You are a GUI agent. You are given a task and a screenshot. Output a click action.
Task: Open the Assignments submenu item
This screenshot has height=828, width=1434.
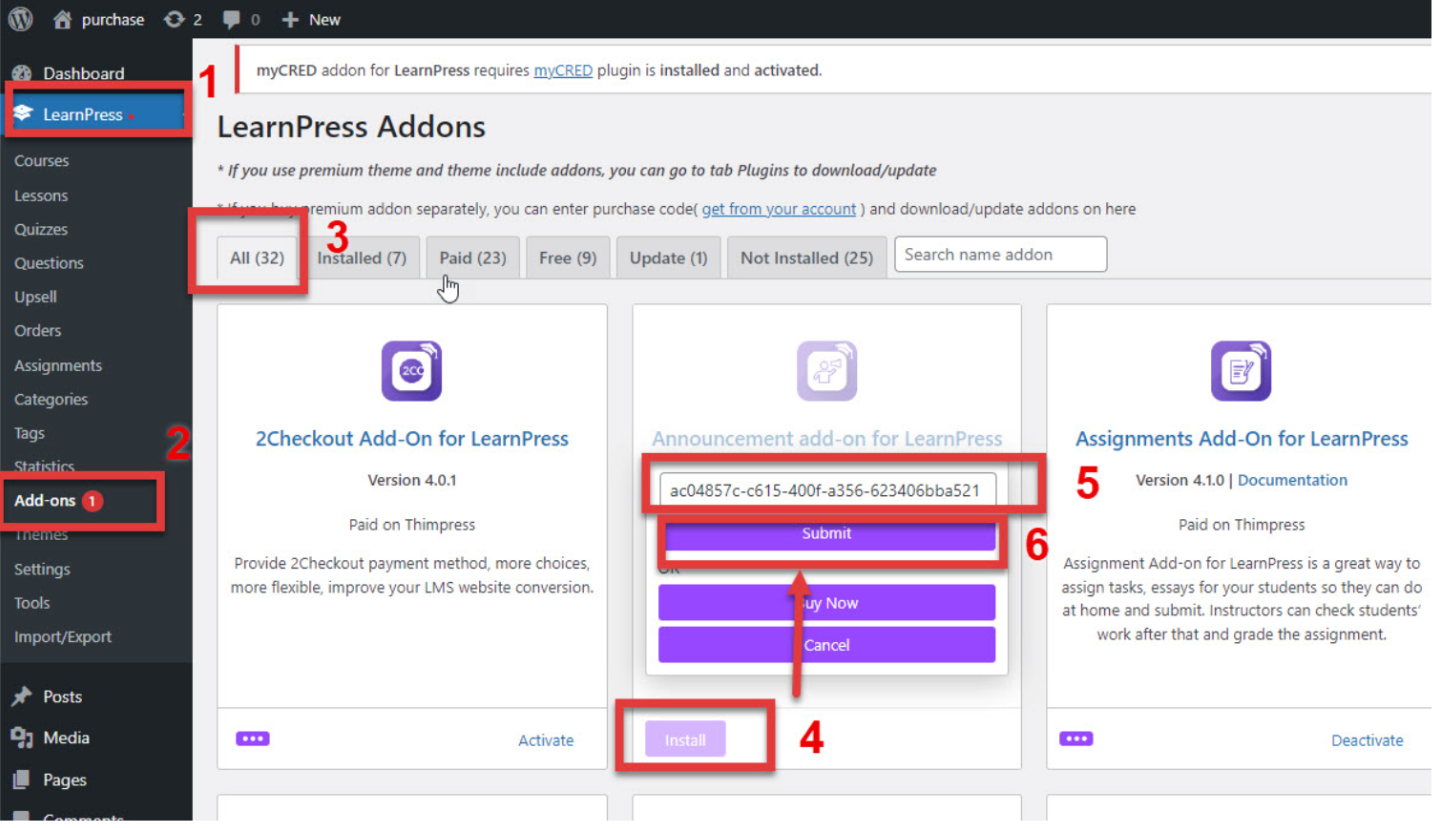click(58, 365)
